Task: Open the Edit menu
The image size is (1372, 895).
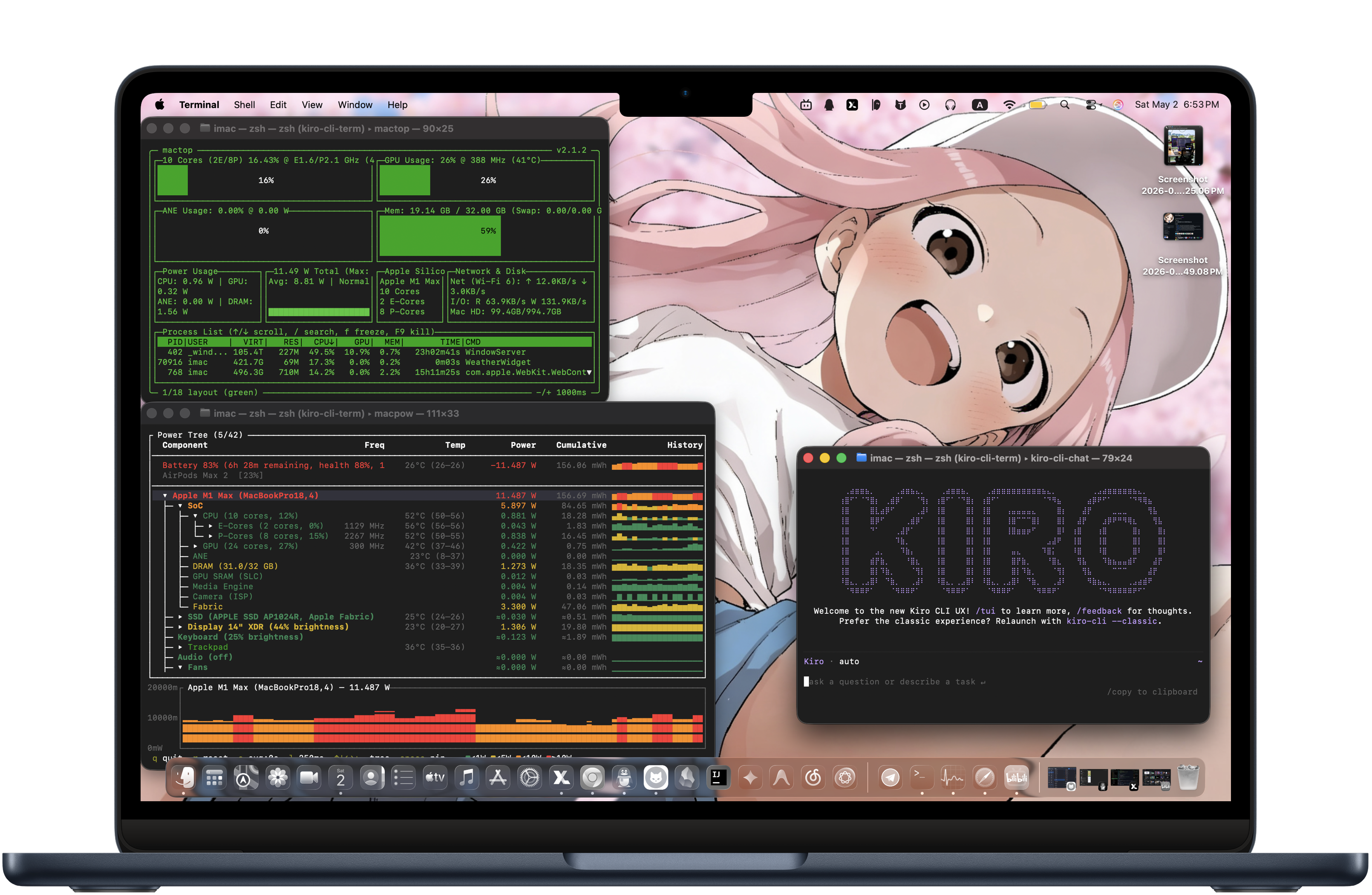Action: pos(278,105)
